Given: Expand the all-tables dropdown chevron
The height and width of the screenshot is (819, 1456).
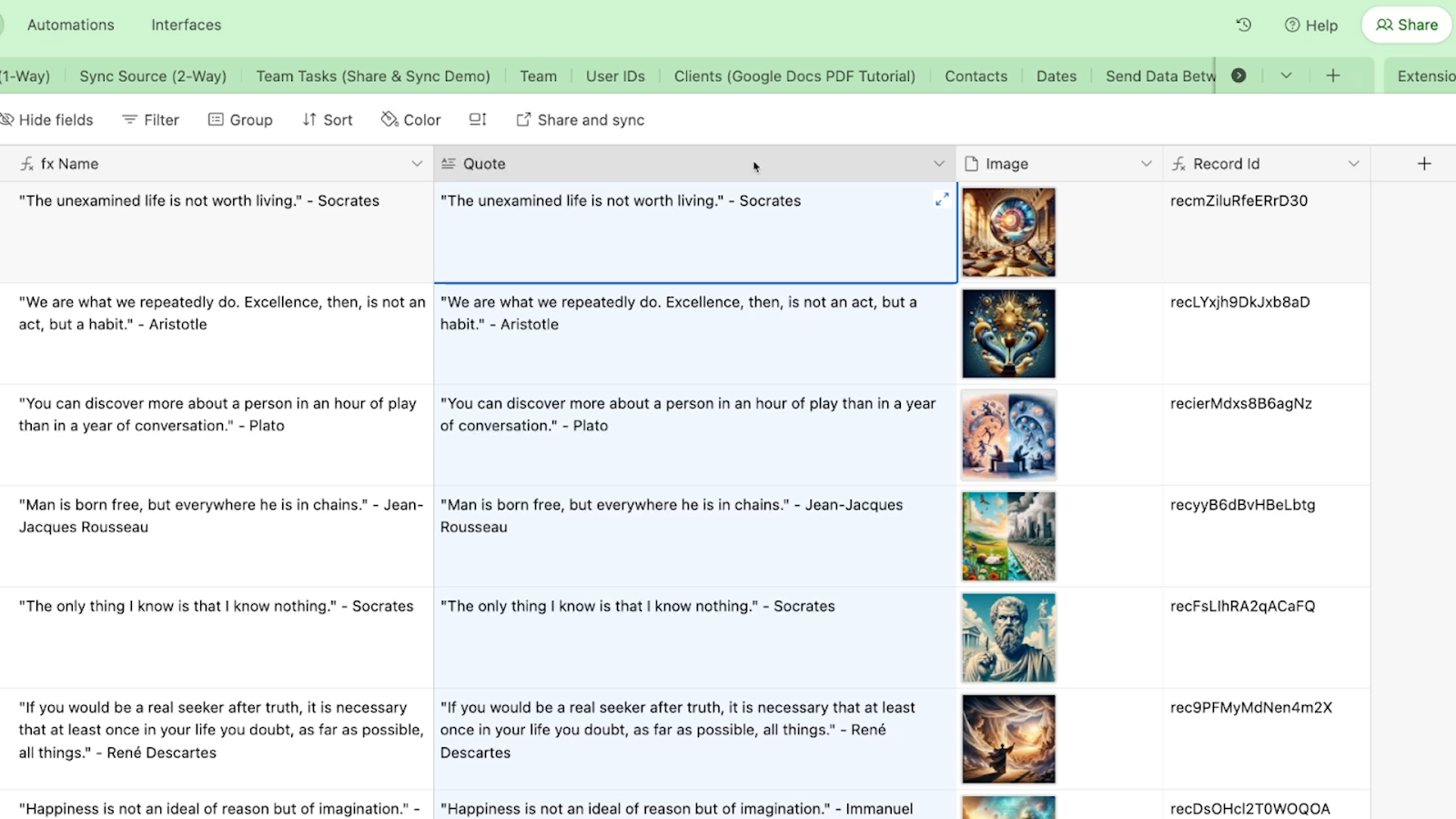Looking at the screenshot, I should click(1286, 76).
